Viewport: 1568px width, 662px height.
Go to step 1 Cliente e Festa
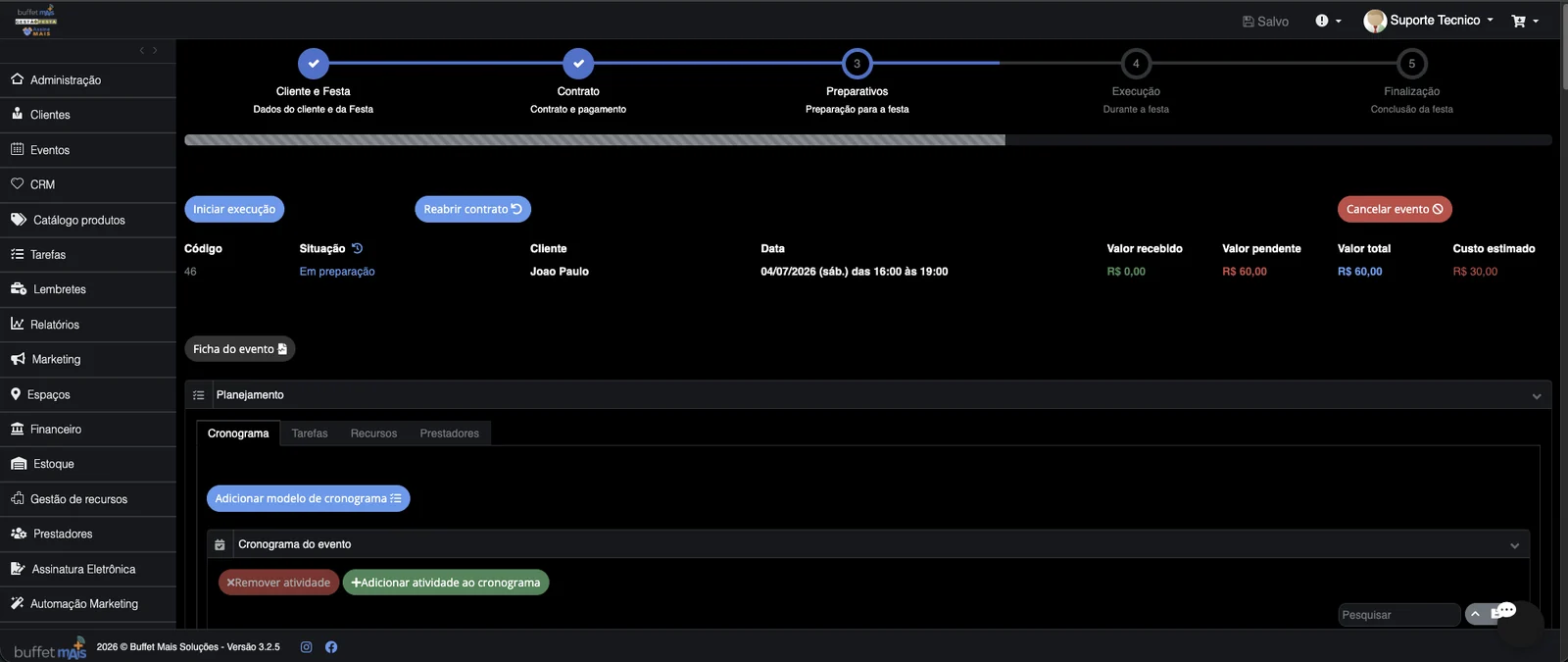(314, 64)
